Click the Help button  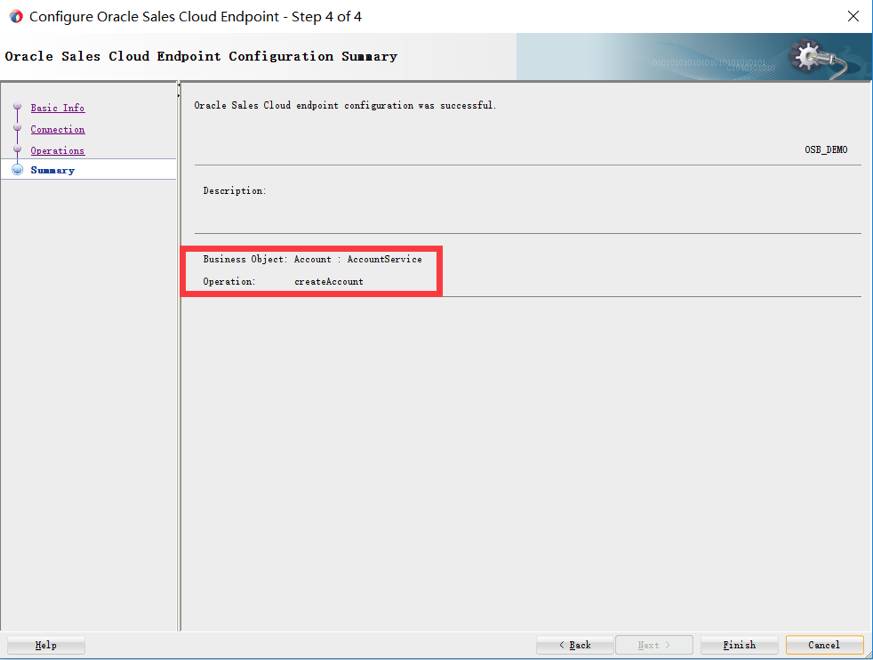pyautogui.click(x=46, y=645)
